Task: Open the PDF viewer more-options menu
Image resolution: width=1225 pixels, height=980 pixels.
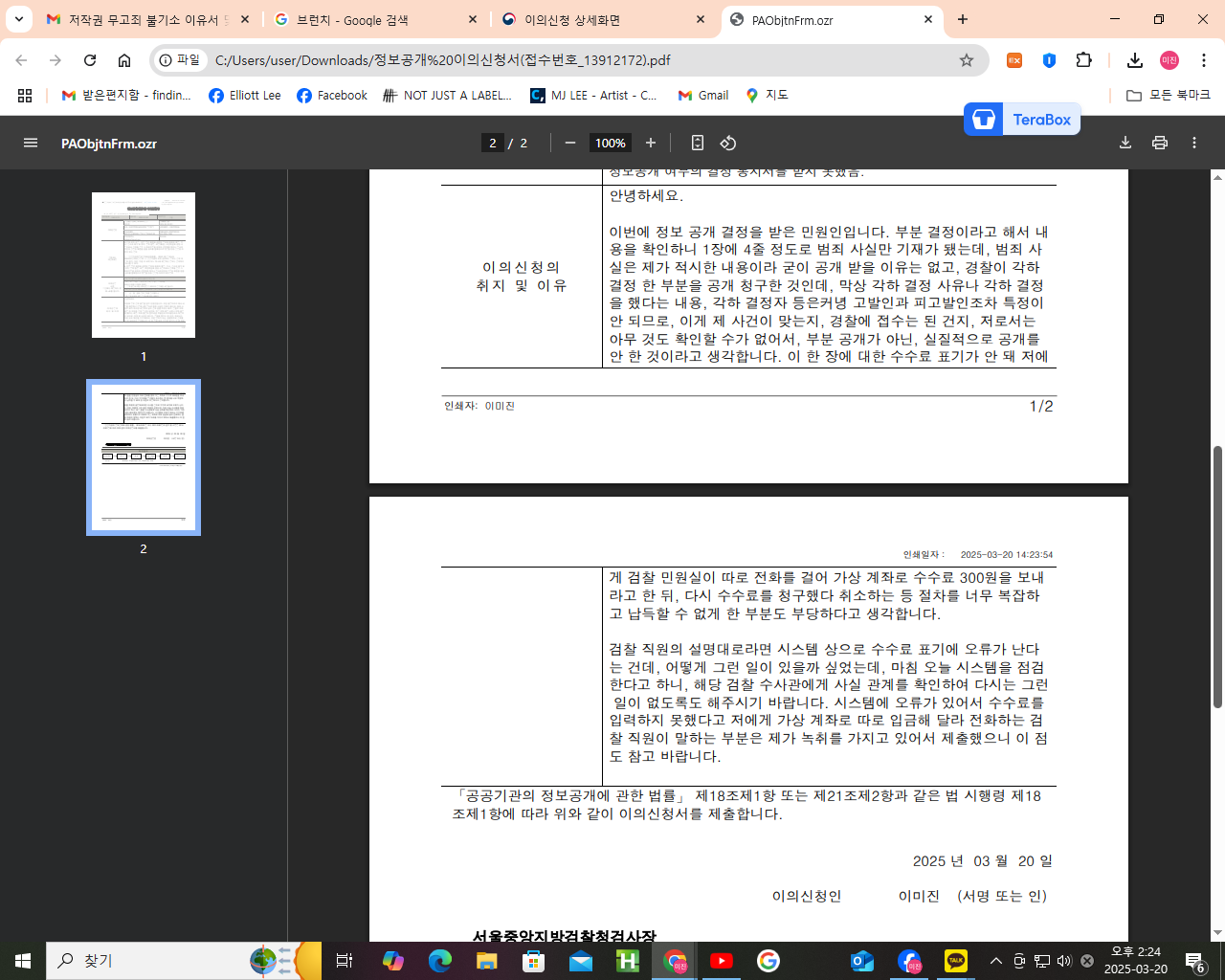Action: pyautogui.click(x=1193, y=142)
